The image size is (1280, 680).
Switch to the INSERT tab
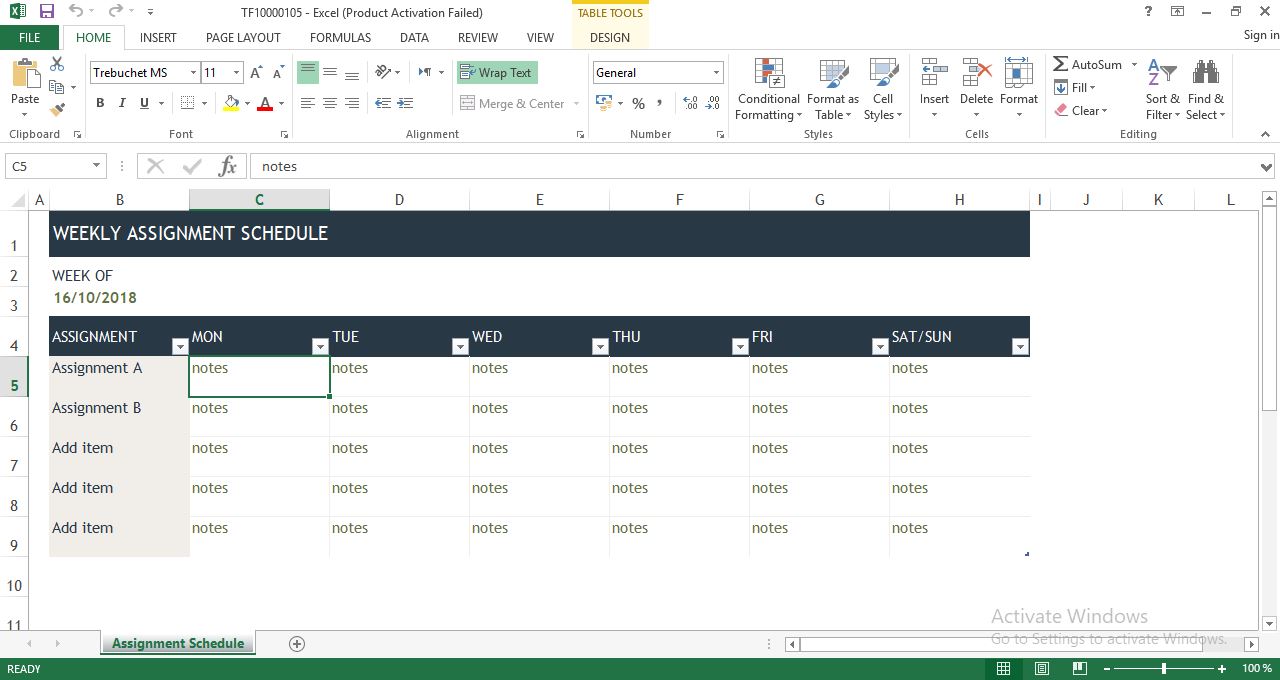(x=158, y=37)
